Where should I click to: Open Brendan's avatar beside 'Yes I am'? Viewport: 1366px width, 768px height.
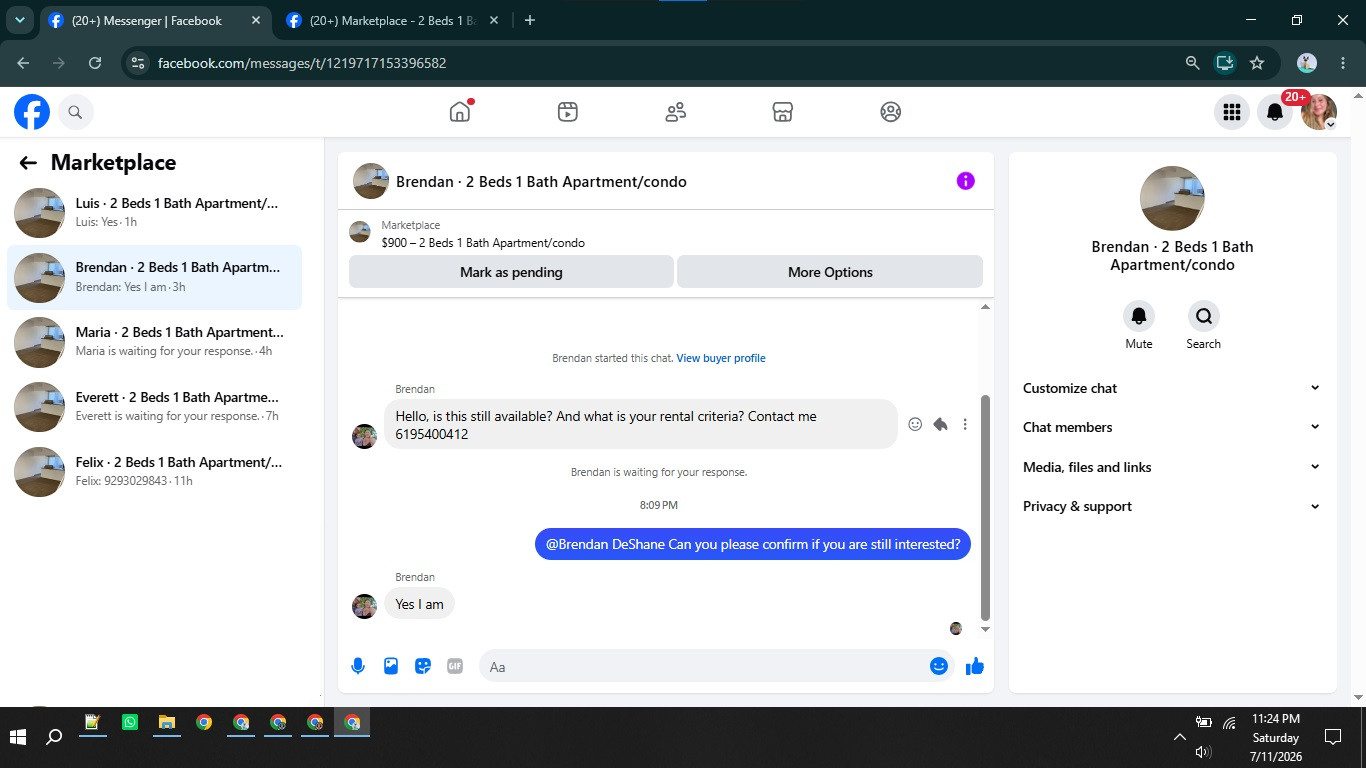(364, 606)
